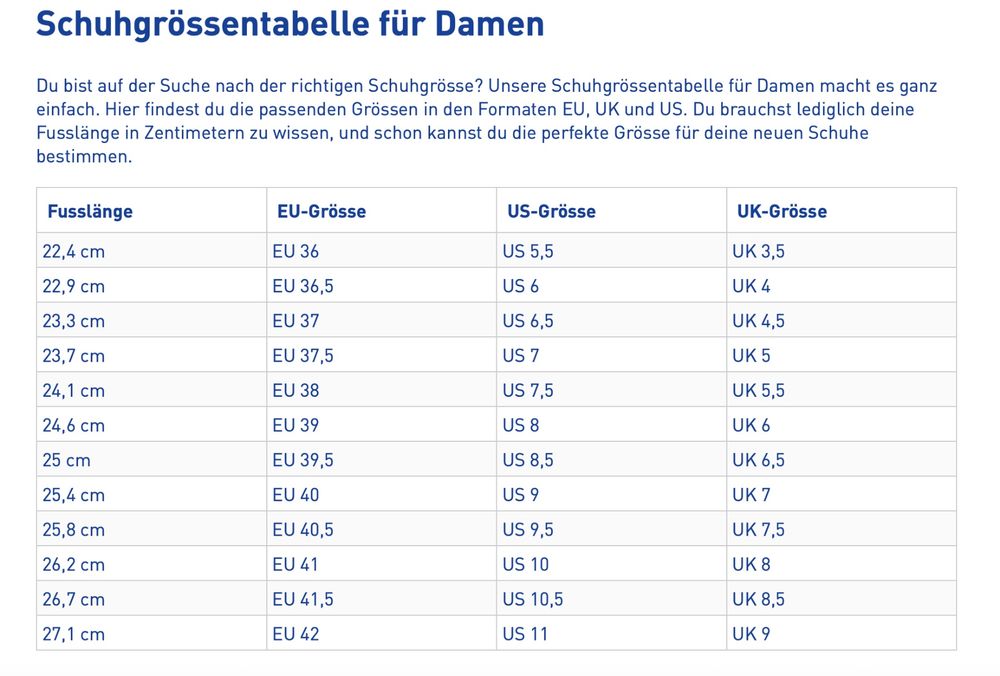Click the 25,8 cm cell
The image size is (1000, 676).
pos(152,529)
